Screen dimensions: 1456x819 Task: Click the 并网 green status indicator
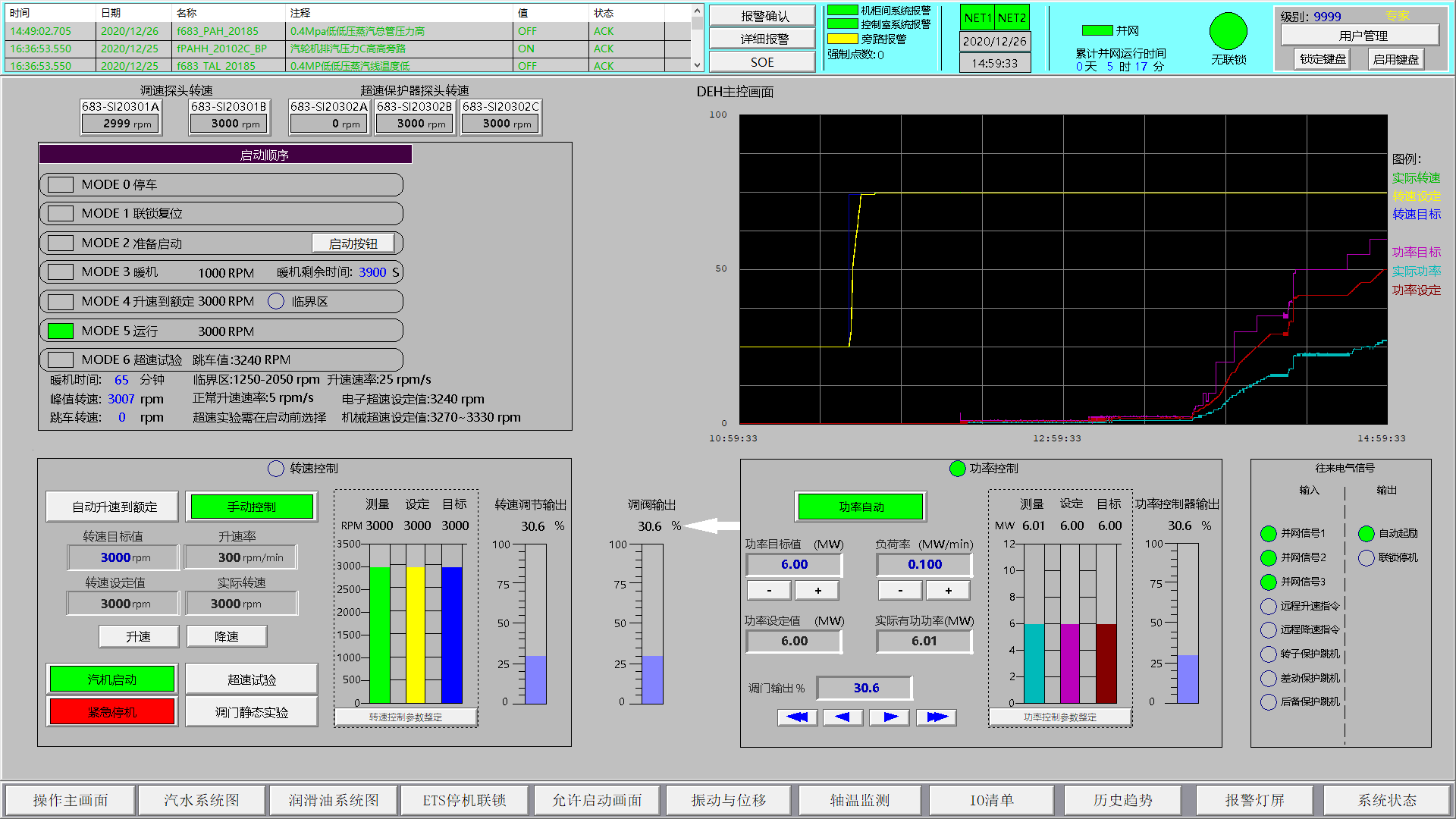point(1097,30)
